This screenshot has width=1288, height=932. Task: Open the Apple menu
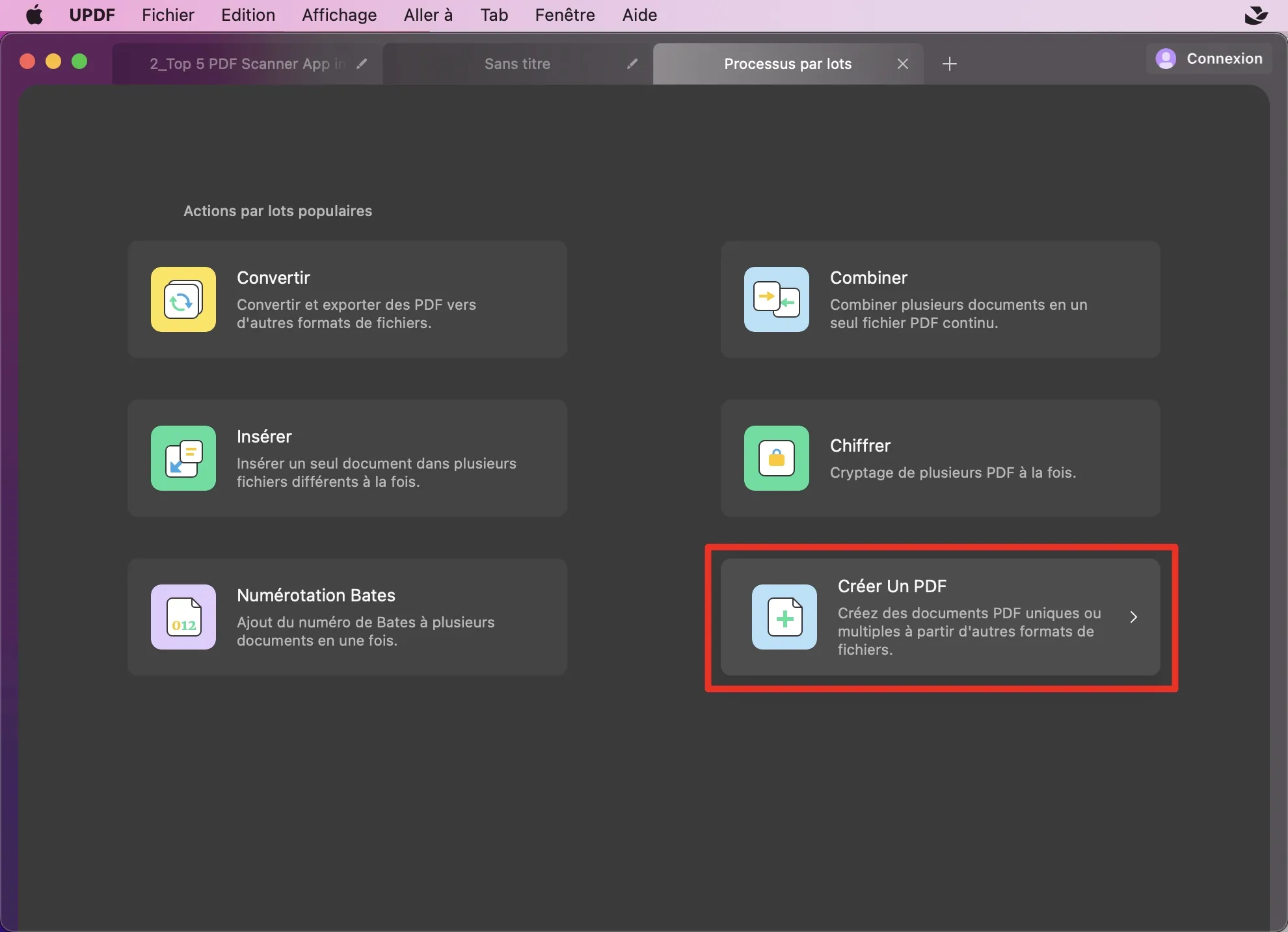[34, 15]
